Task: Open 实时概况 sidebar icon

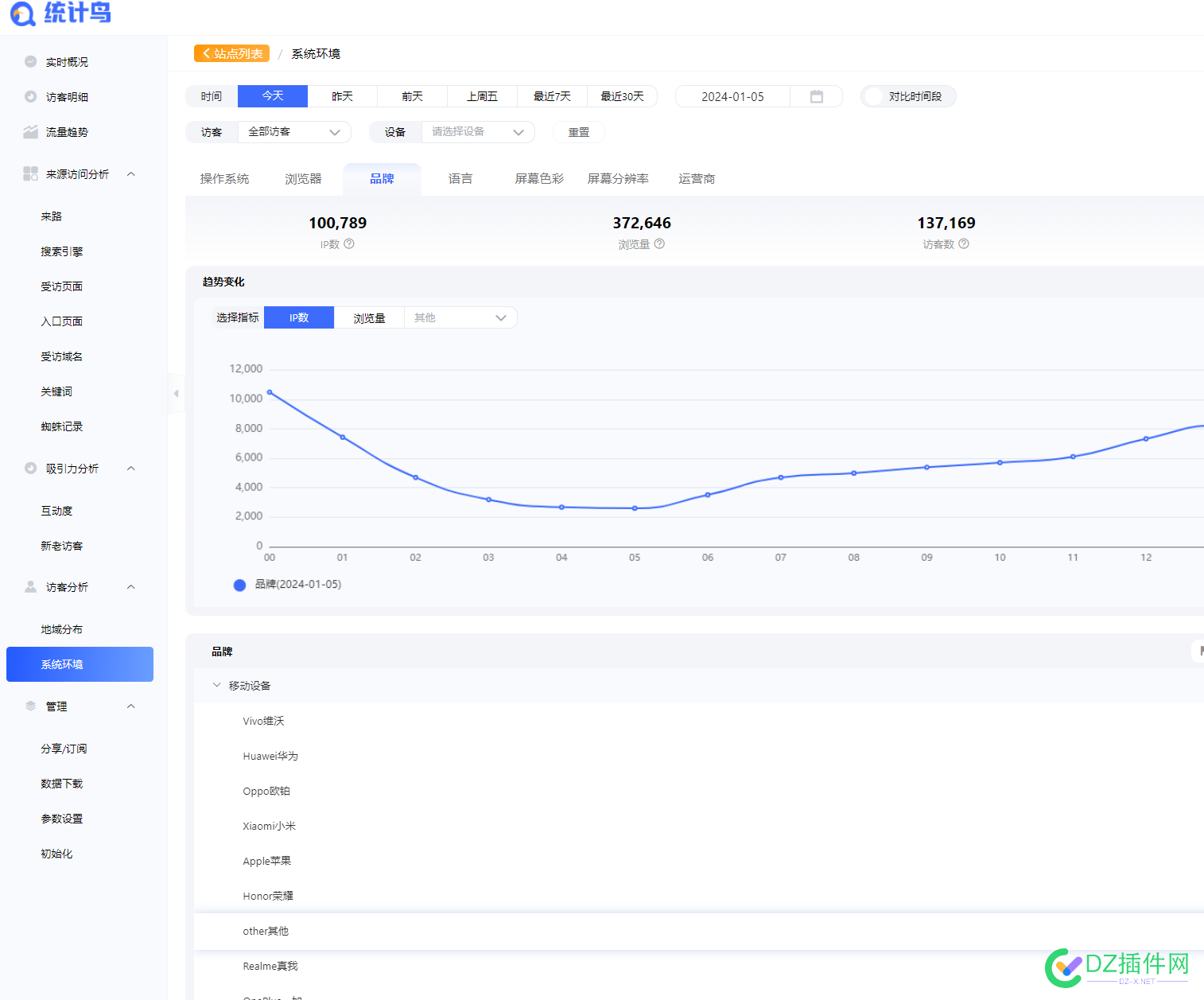Action: [x=31, y=61]
